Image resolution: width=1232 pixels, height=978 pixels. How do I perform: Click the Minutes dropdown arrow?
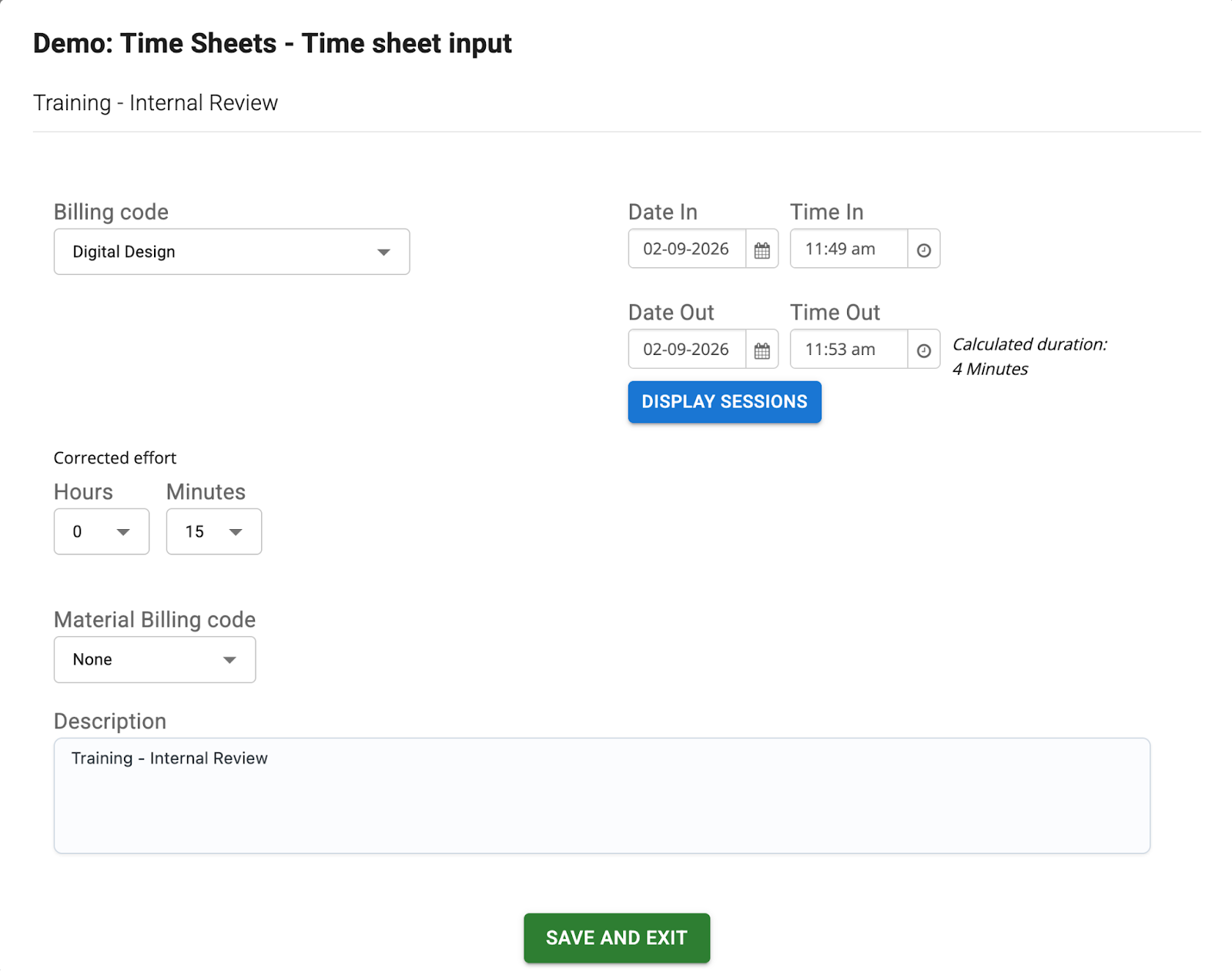pyautogui.click(x=236, y=531)
